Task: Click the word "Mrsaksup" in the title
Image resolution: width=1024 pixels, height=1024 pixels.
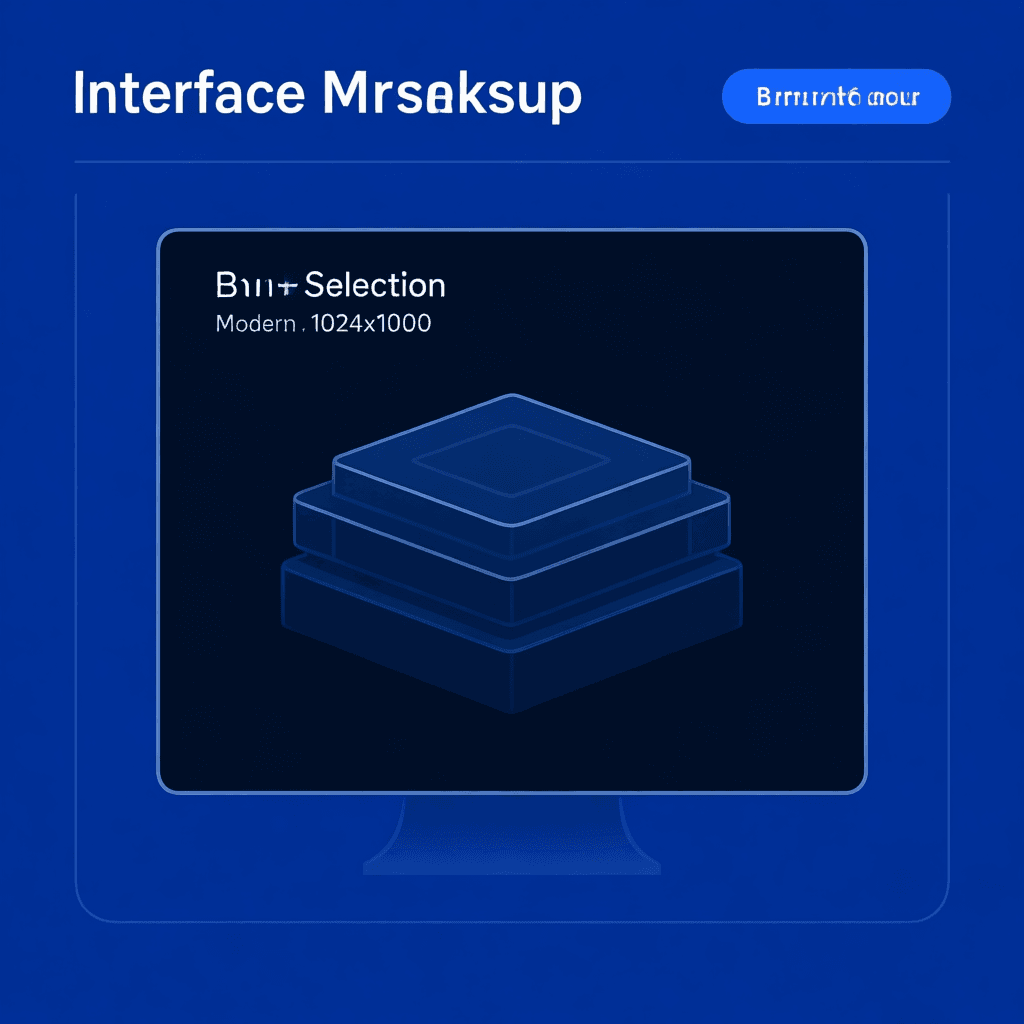Action: pos(450,95)
